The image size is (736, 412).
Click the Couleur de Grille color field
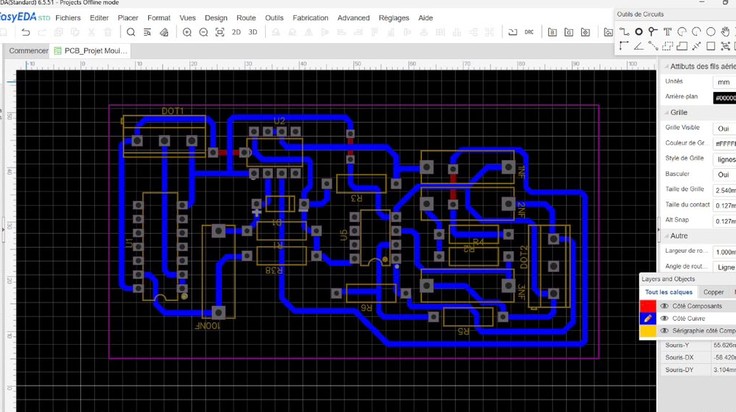[x=724, y=144]
